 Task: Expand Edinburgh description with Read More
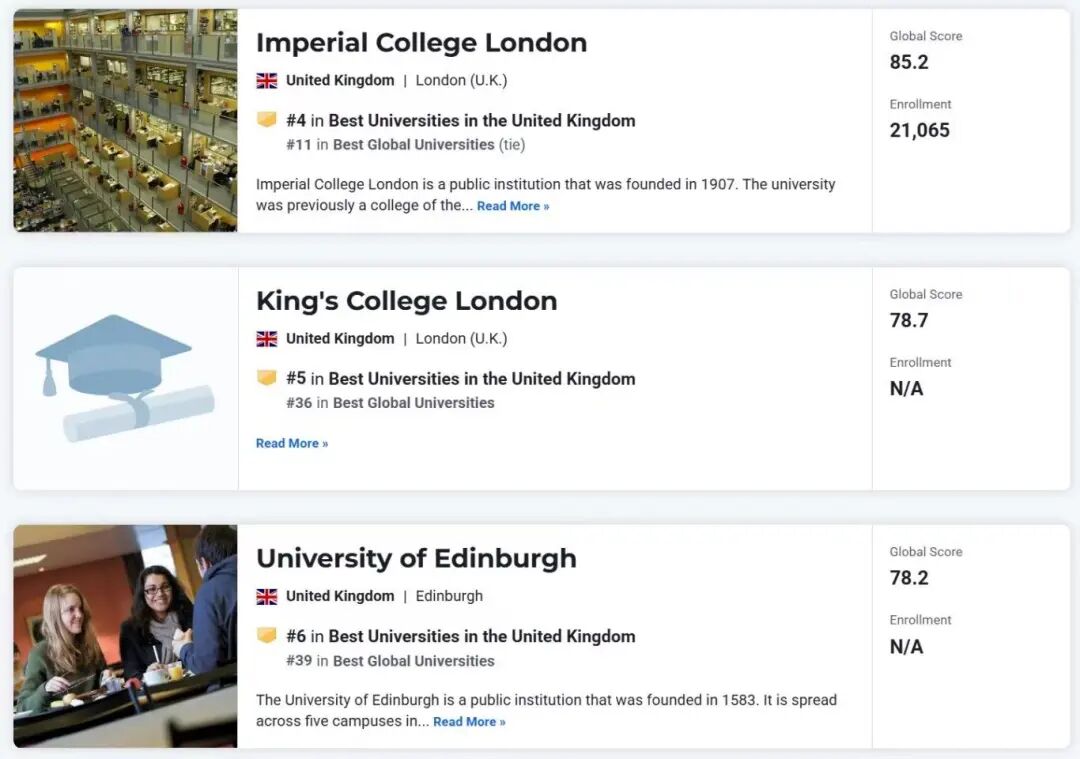pos(469,722)
